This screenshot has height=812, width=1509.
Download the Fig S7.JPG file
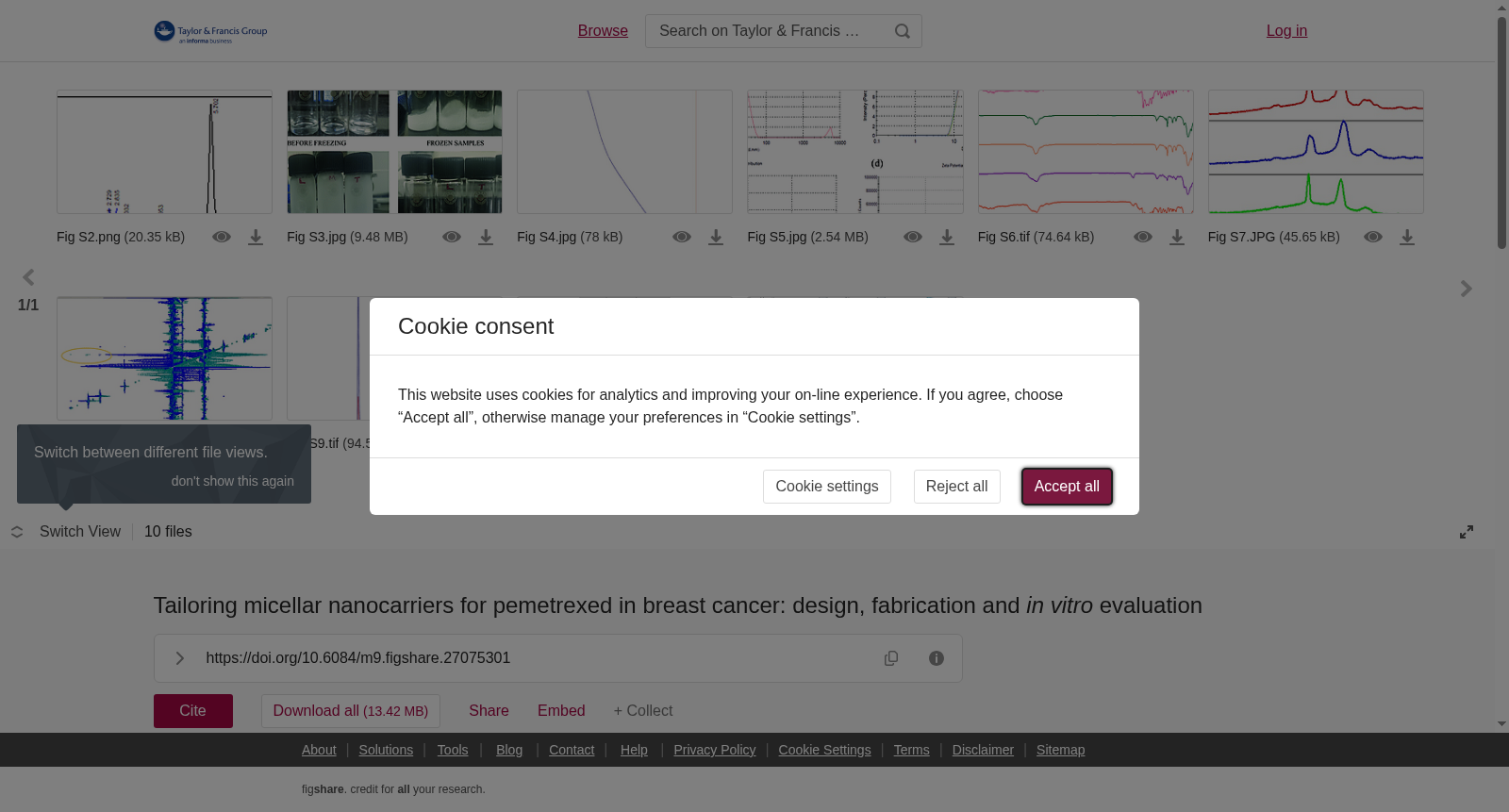1407,238
